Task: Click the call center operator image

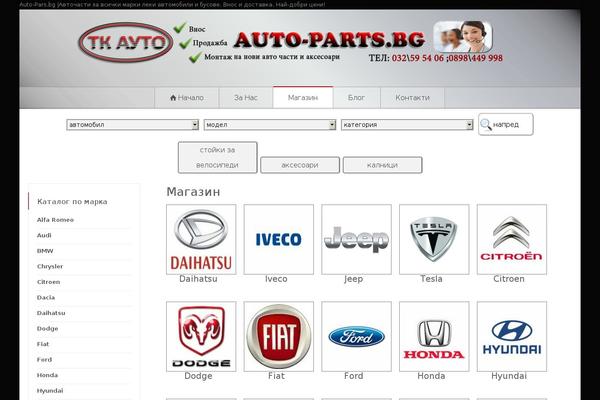Action: click(x=463, y=36)
